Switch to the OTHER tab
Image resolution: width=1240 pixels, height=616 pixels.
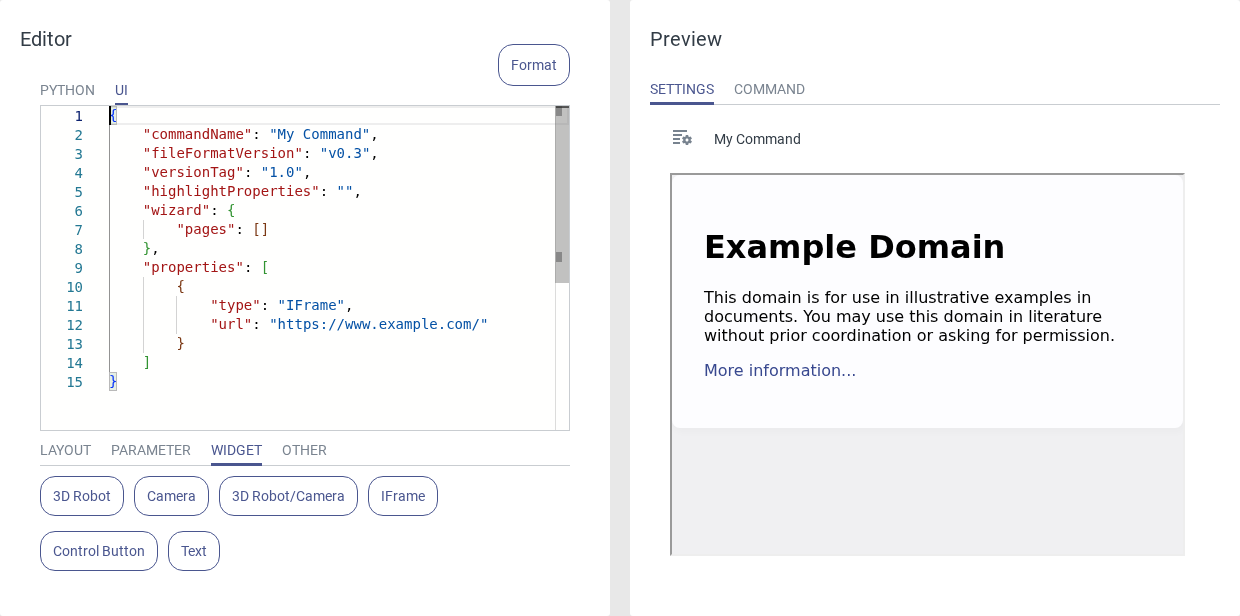(304, 450)
